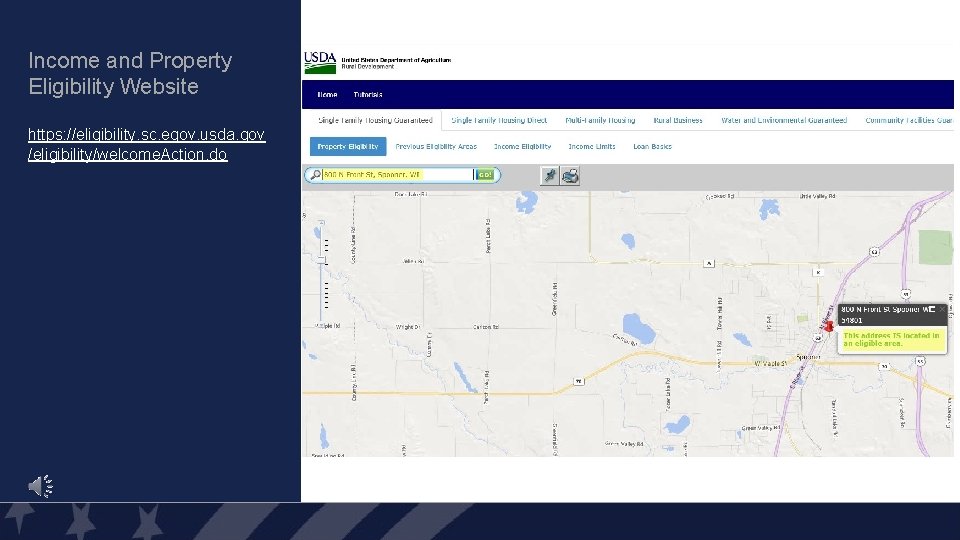Click the slide title Income and Property Eligibility Website

130,73
